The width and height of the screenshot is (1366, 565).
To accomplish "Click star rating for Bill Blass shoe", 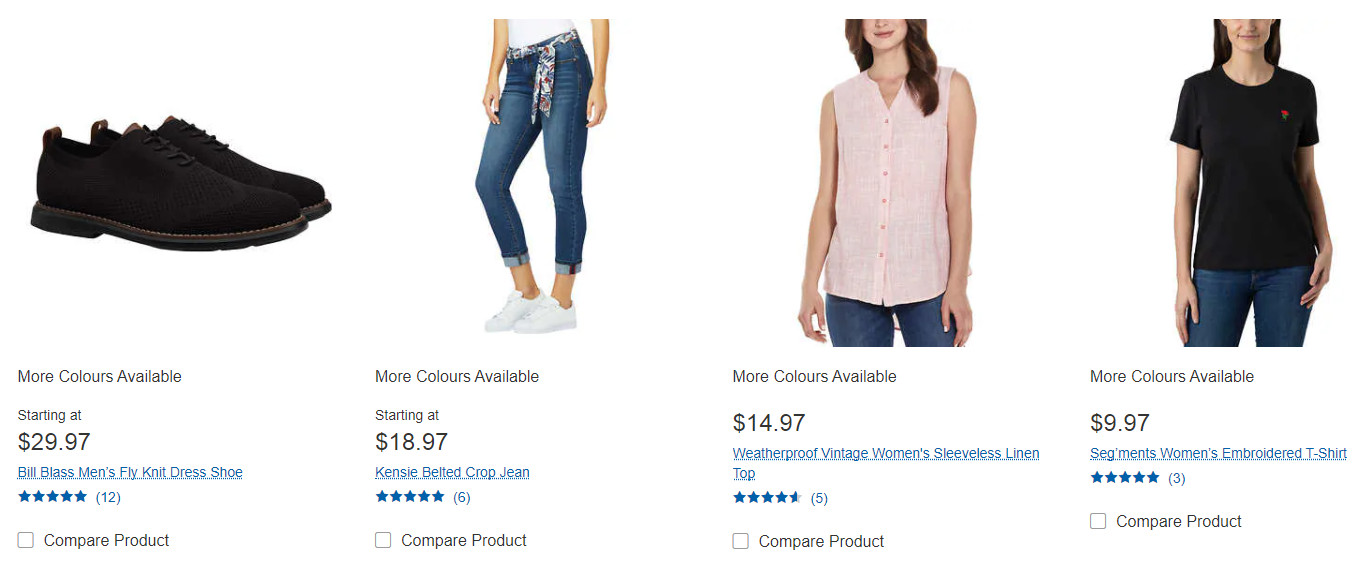I will [53, 497].
